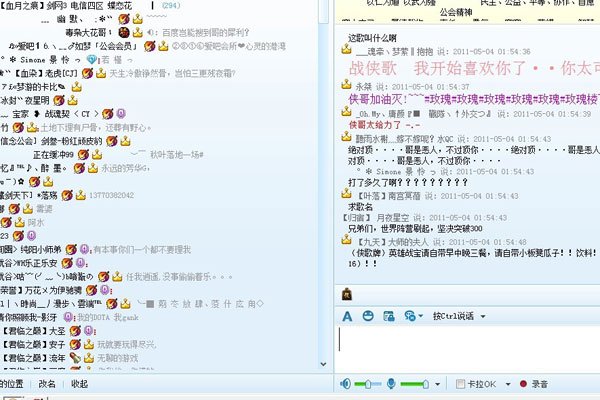The image size is (600, 400).
Task: Open the dropdown arrow after 卡拉OK
Action: [508, 384]
